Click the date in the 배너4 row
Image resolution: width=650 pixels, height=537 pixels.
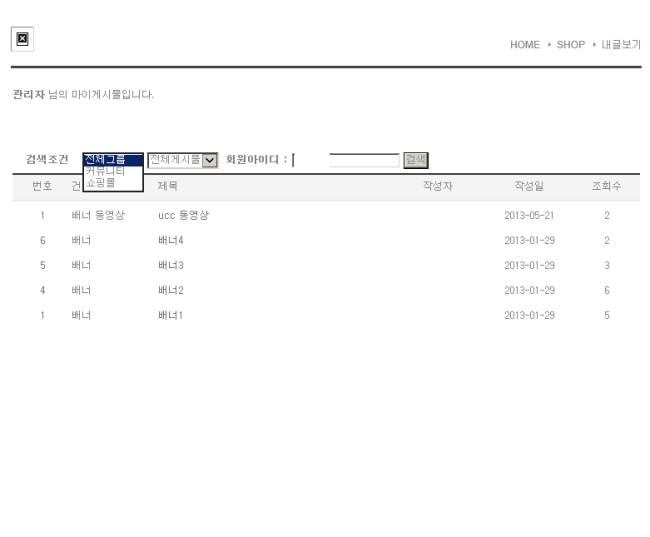coord(529,241)
